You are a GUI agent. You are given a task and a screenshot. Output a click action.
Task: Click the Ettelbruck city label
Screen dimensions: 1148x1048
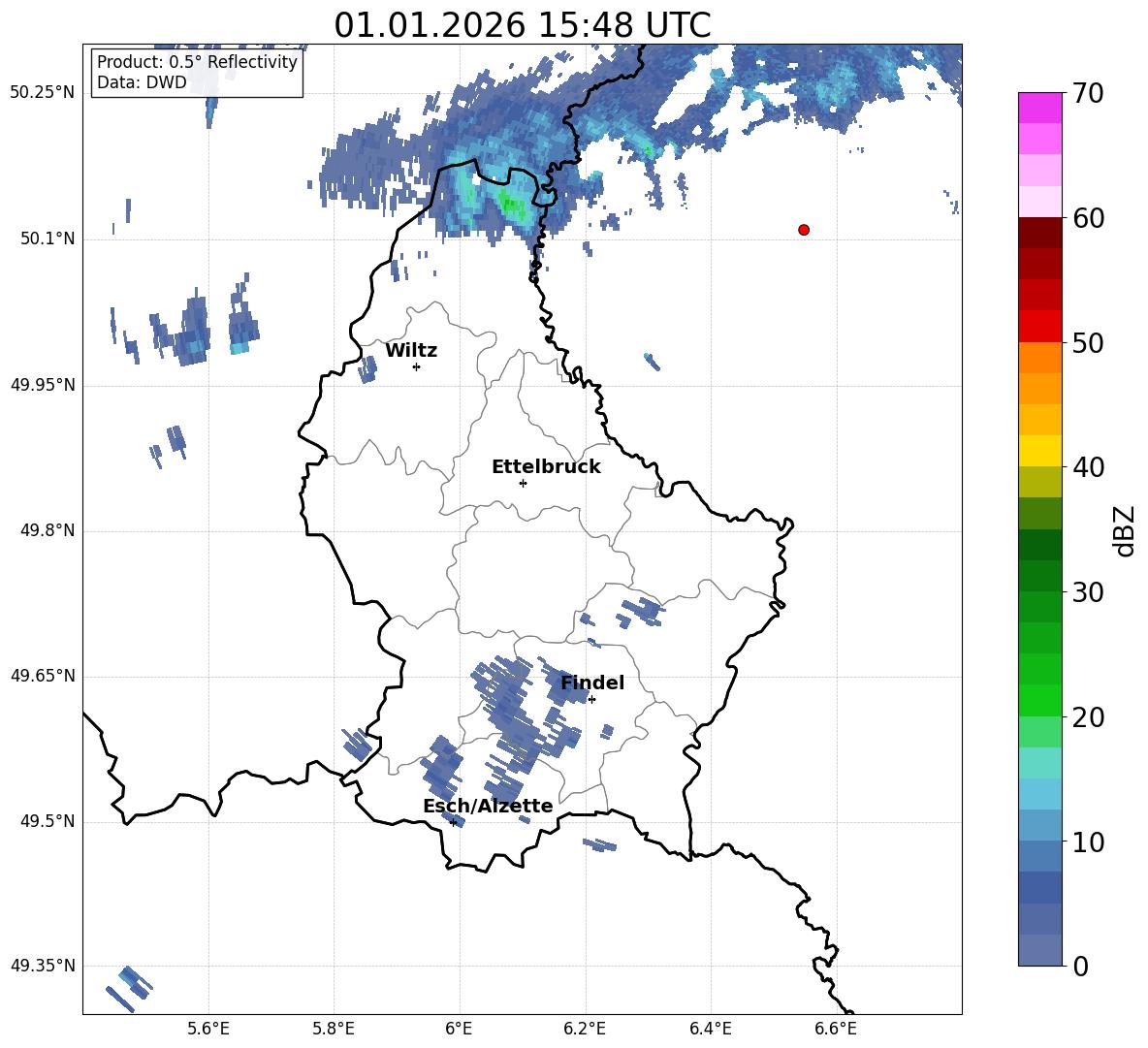tap(546, 467)
